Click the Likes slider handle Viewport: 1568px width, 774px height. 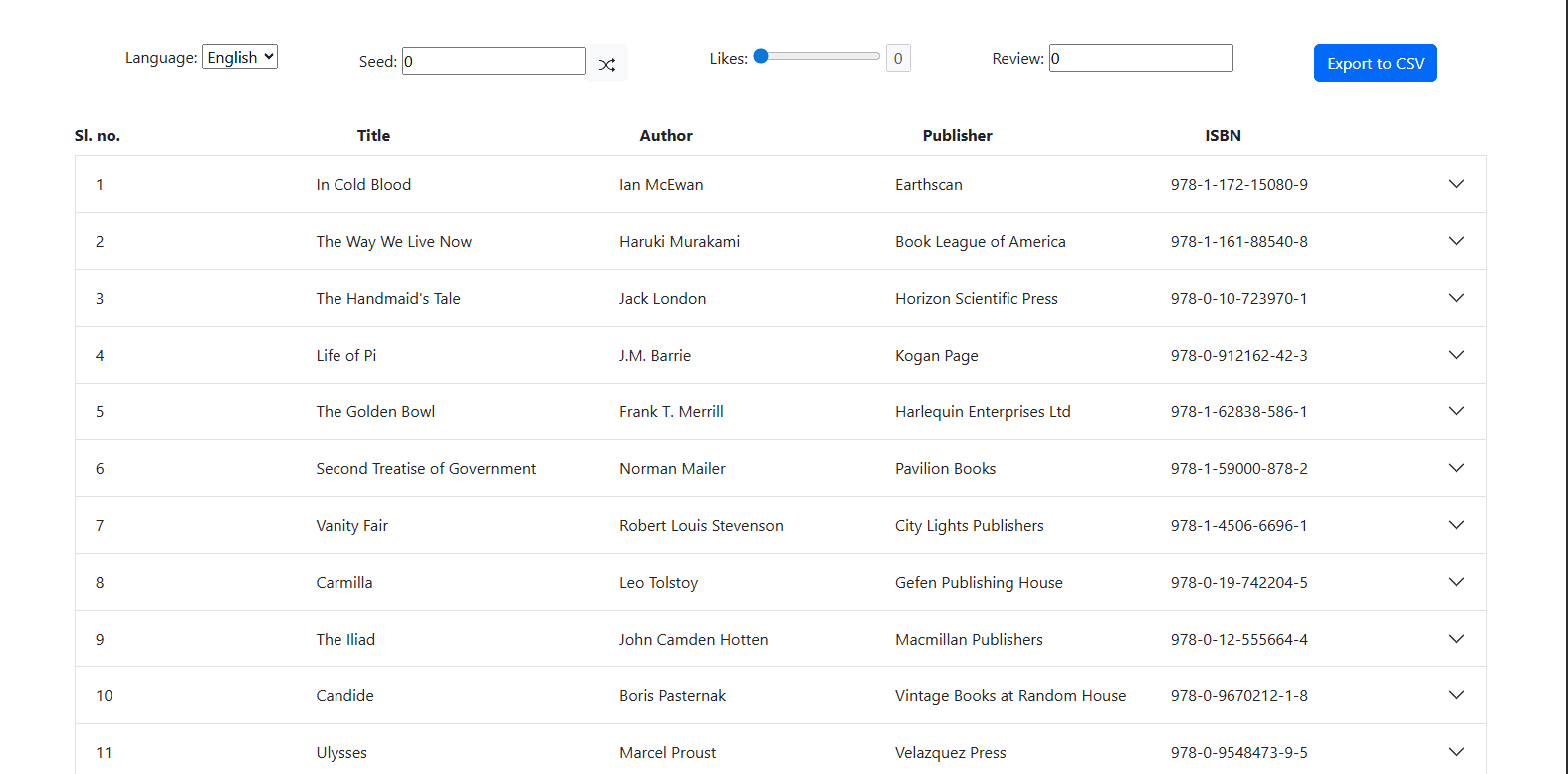[762, 57]
